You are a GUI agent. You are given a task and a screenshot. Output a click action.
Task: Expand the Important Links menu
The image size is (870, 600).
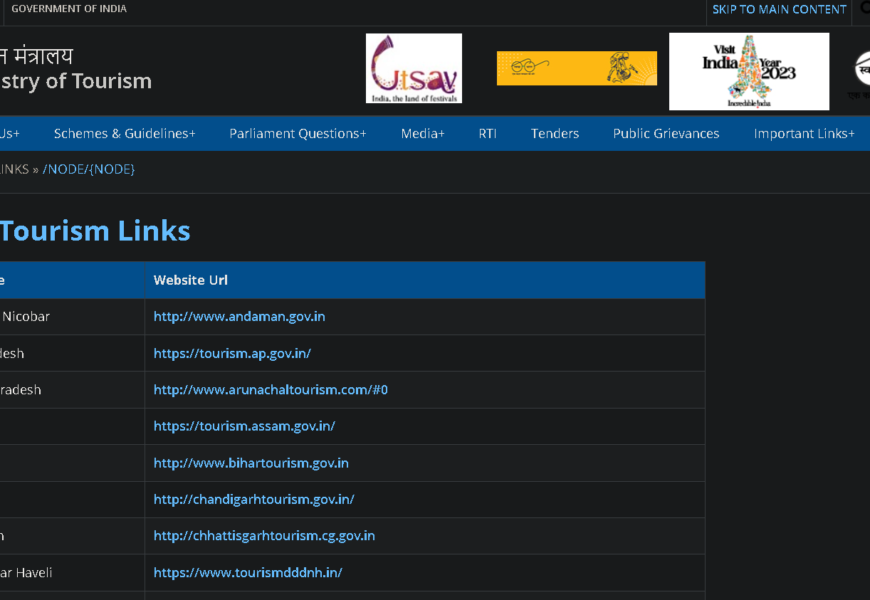[803, 134]
